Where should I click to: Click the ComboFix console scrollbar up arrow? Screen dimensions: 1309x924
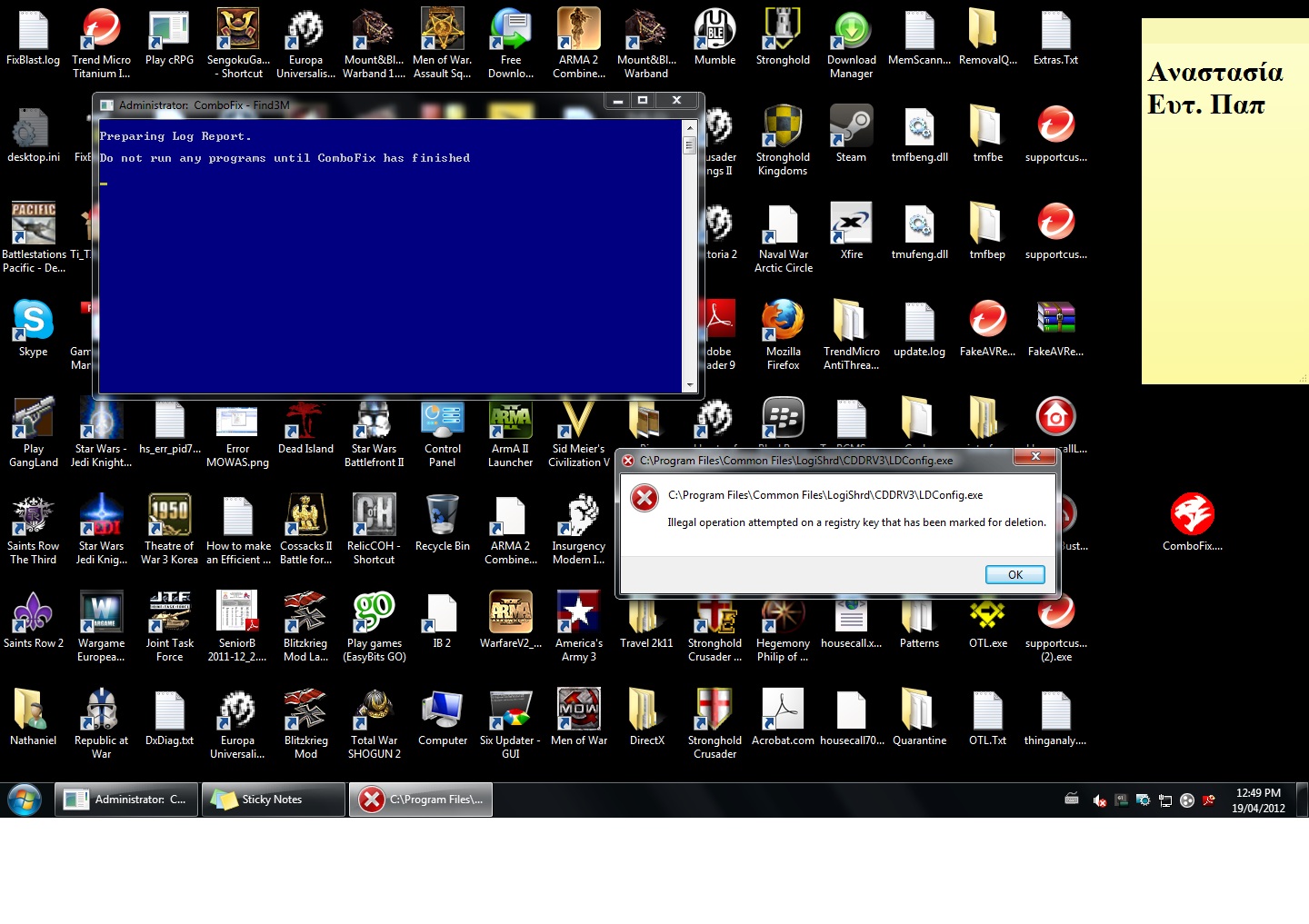(x=689, y=127)
